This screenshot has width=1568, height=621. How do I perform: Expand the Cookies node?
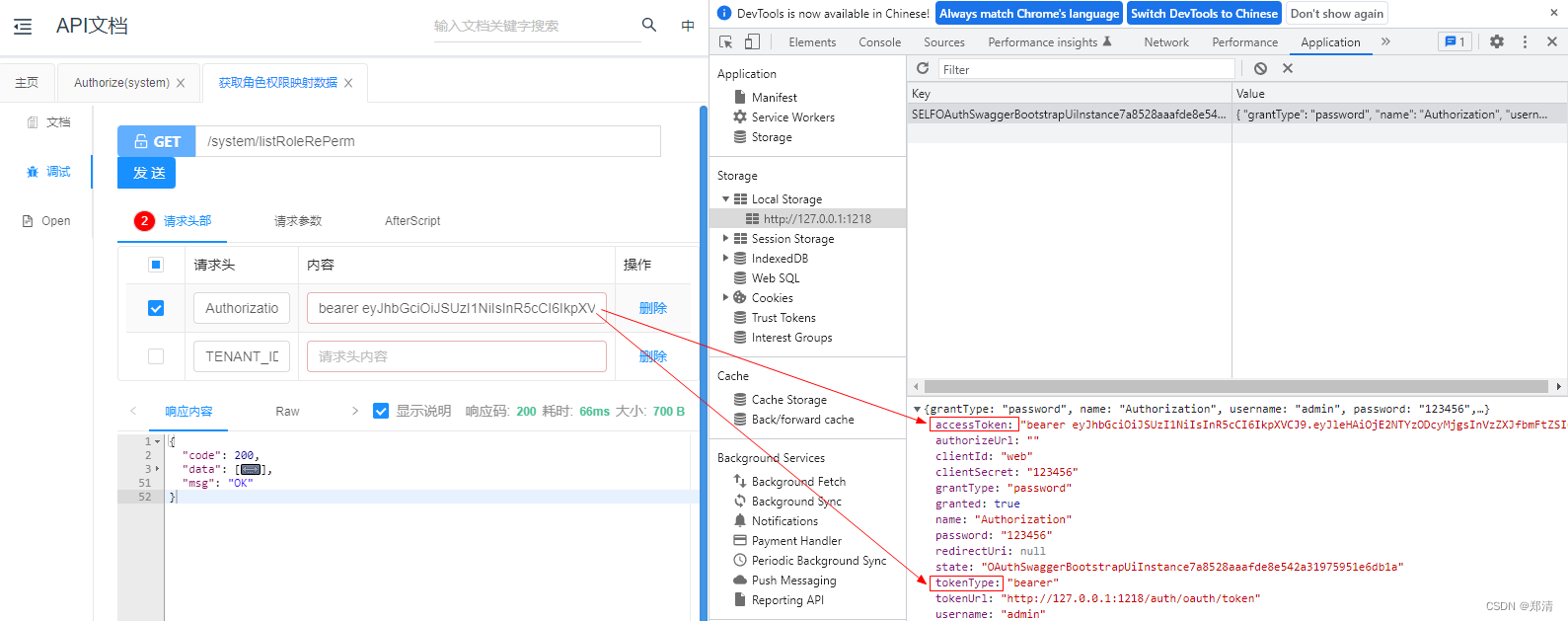click(725, 298)
